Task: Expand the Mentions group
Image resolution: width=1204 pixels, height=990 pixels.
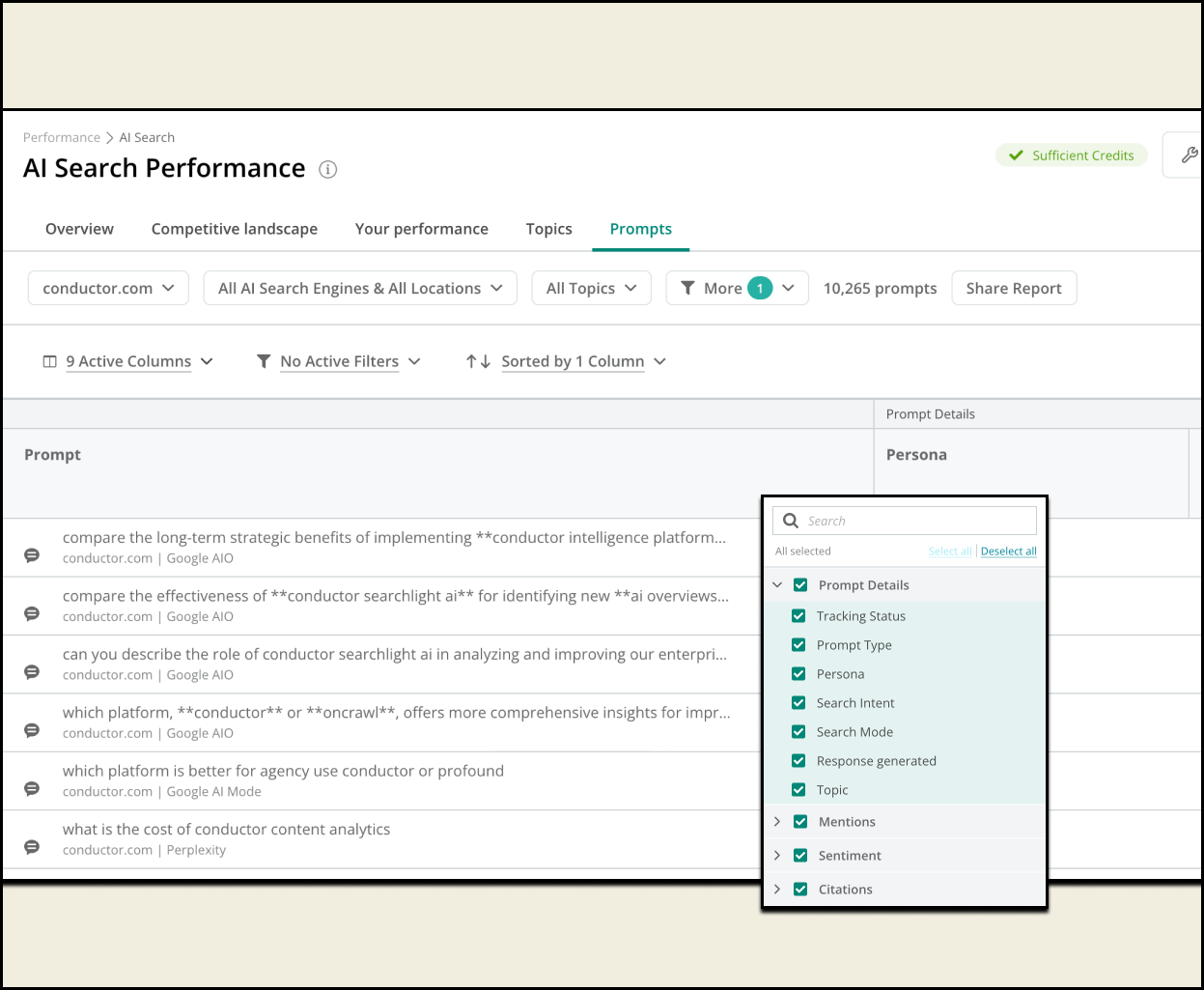Action: point(777,822)
